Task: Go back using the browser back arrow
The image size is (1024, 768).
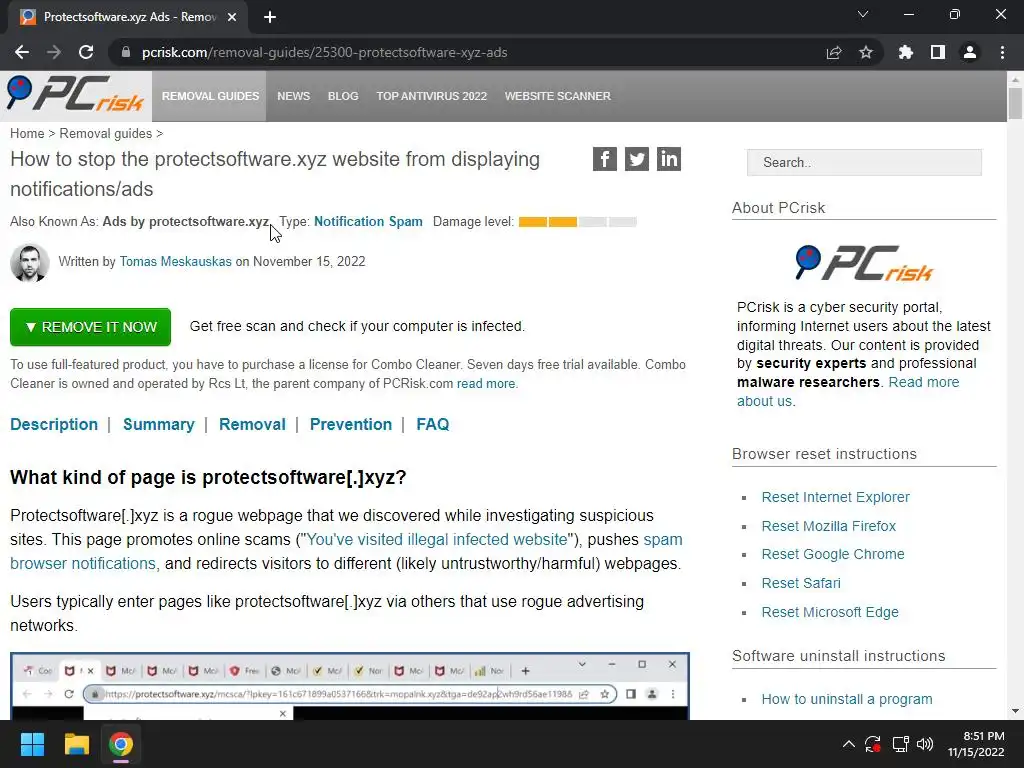Action: (x=22, y=52)
